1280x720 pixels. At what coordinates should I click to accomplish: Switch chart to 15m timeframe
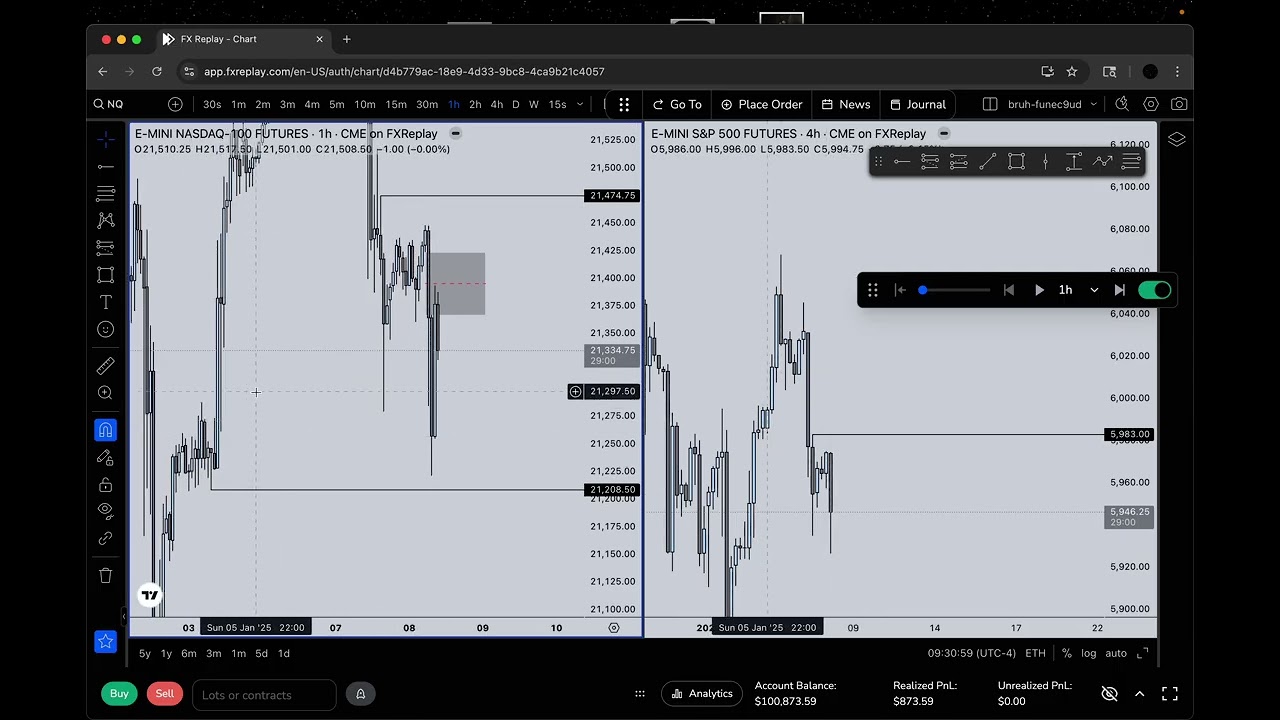pyautogui.click(x=396, y=104)
